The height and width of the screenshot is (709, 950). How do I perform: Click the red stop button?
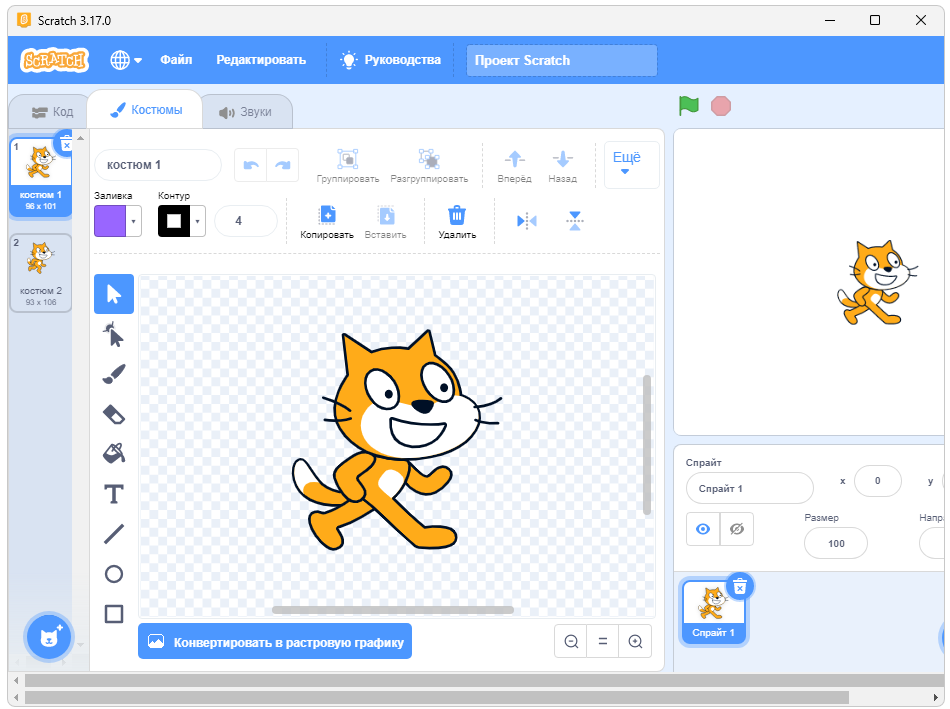pos(721,106)
